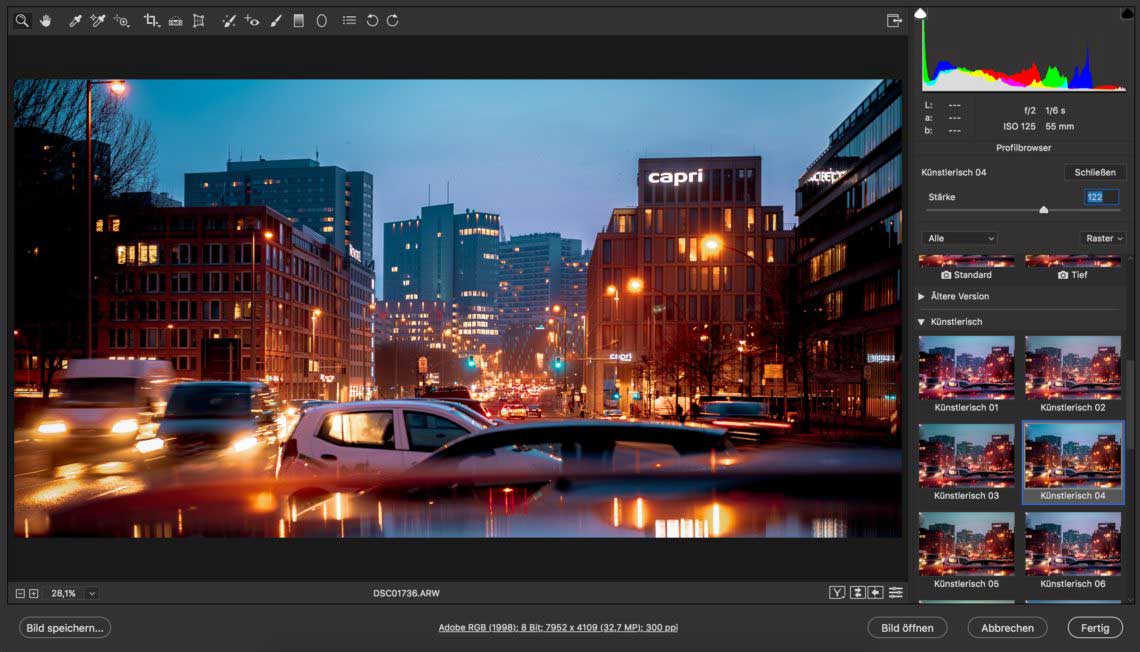Screen dimensions: 1140x652
Task: Rotate image counterclockwise
Action: point(372,20)
